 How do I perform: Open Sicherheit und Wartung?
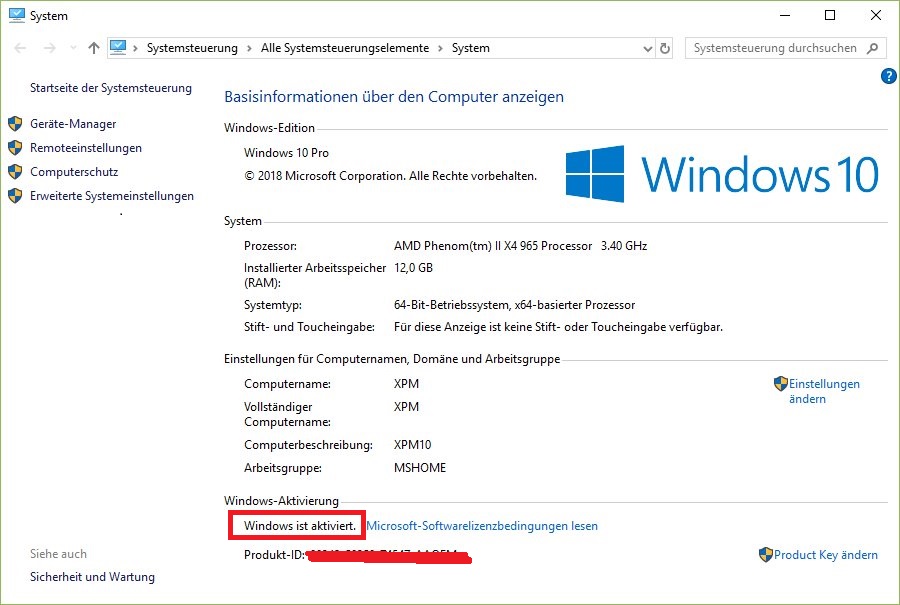pyautogui.click(x=92, y=577)
